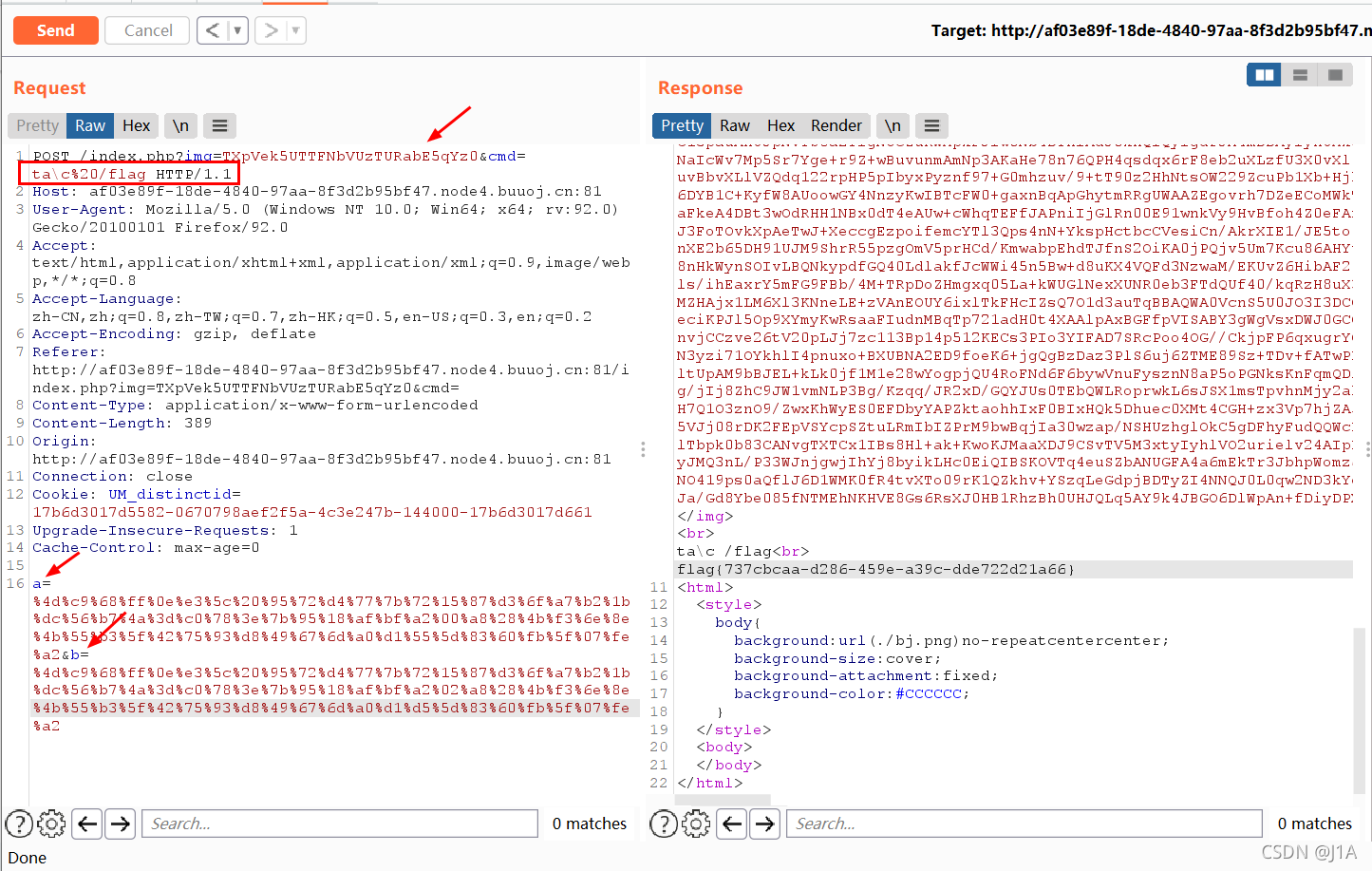Focus the Response search input field
The width and height of the screenshot is (1372, 871).
[1024, 824]
